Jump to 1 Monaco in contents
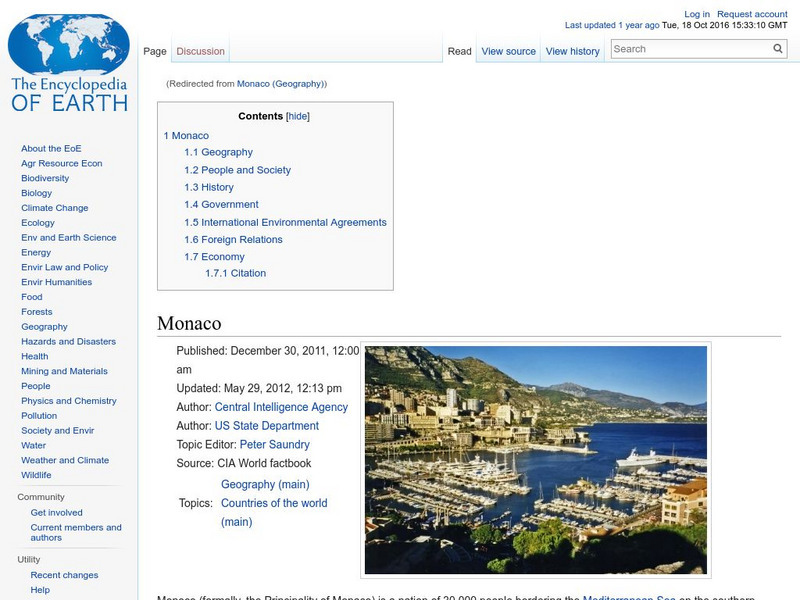The height and width of the screenshot is (600, 800). (x=186, y=136)
